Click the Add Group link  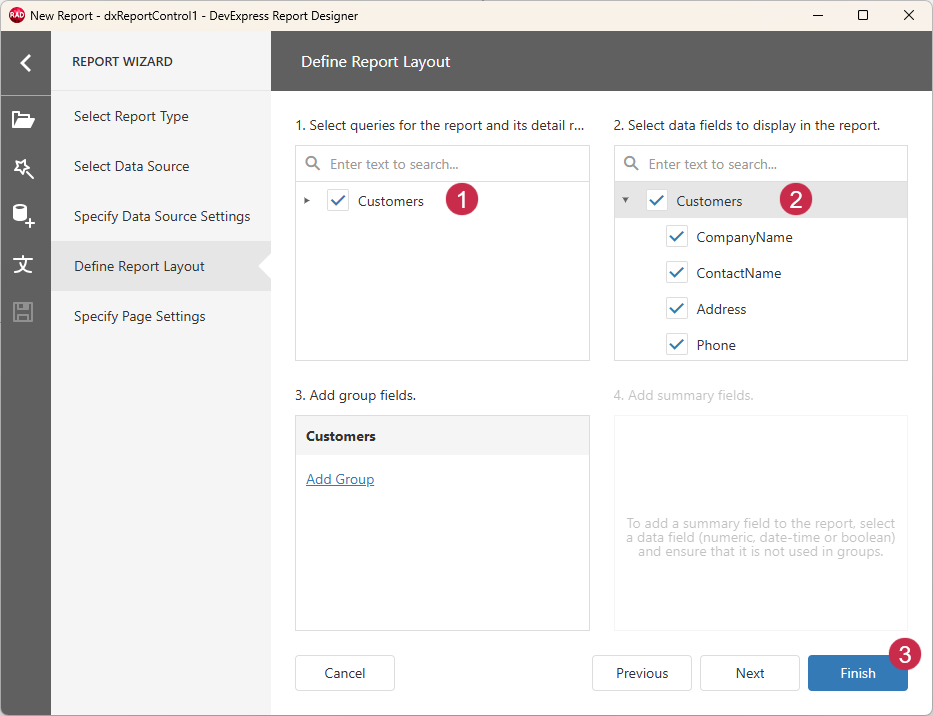pos(340,479)
